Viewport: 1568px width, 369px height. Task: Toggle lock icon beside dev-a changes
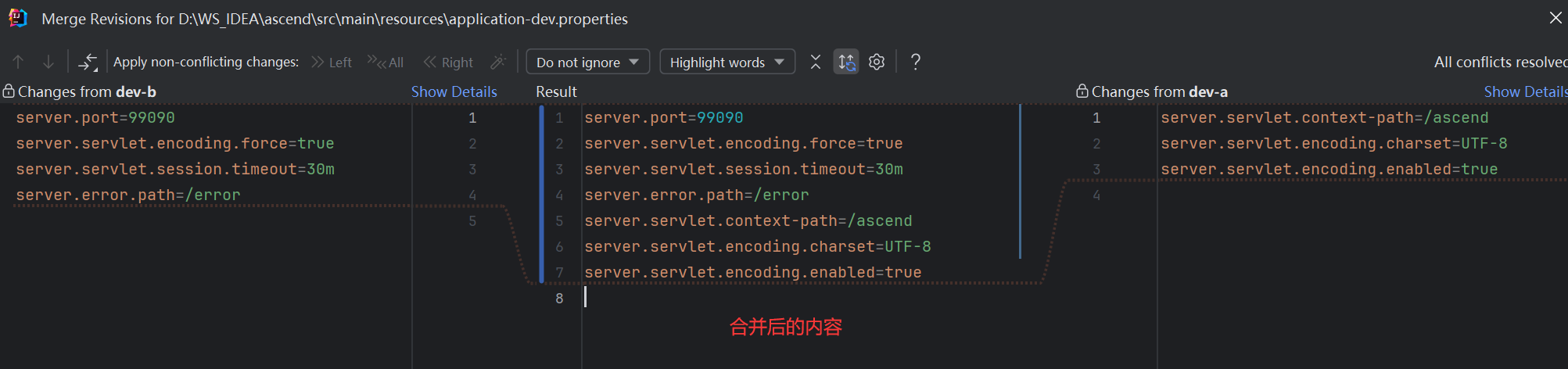1082,91
